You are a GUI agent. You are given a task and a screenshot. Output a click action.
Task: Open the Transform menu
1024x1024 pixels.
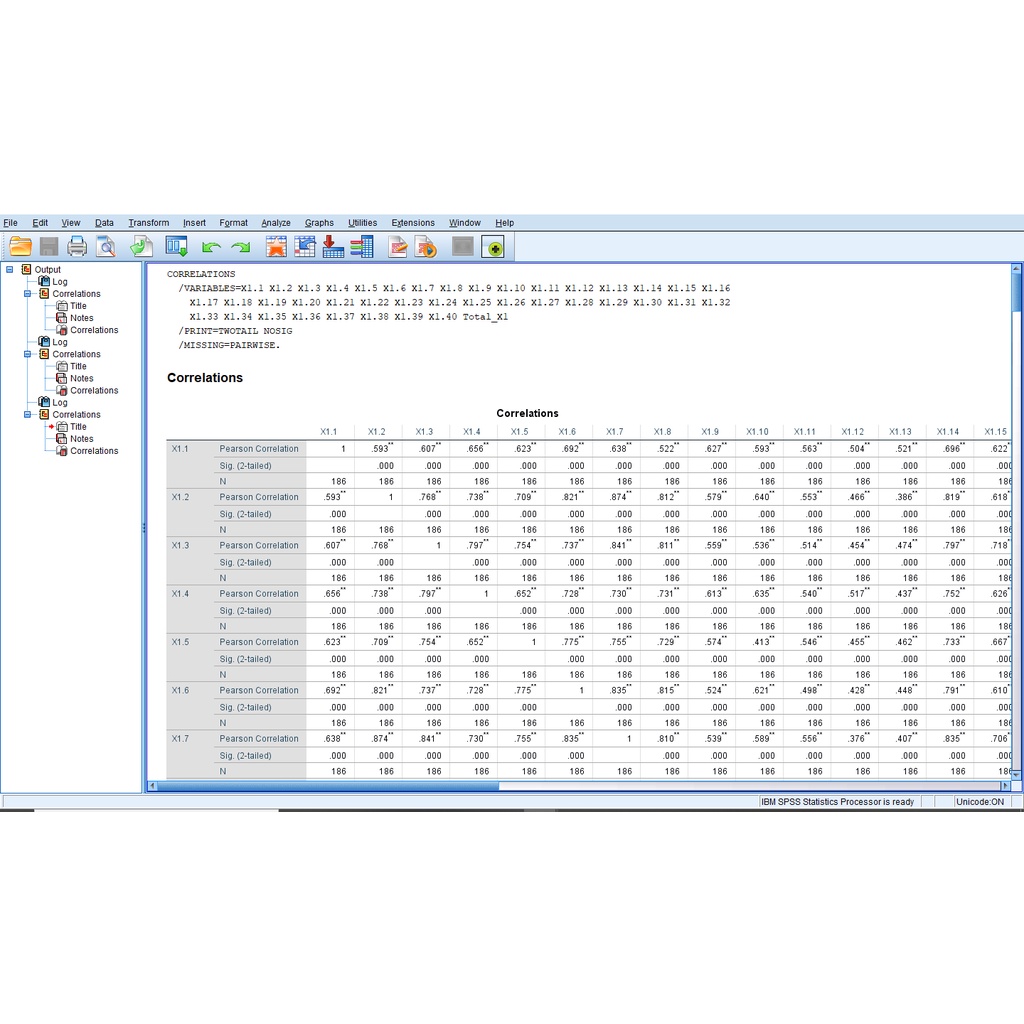click(148, 223)
